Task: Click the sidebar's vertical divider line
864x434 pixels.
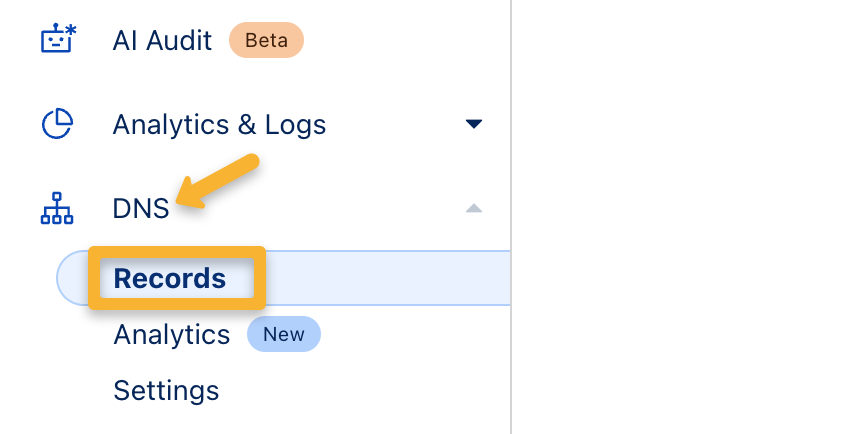Action: coord(511,150)
